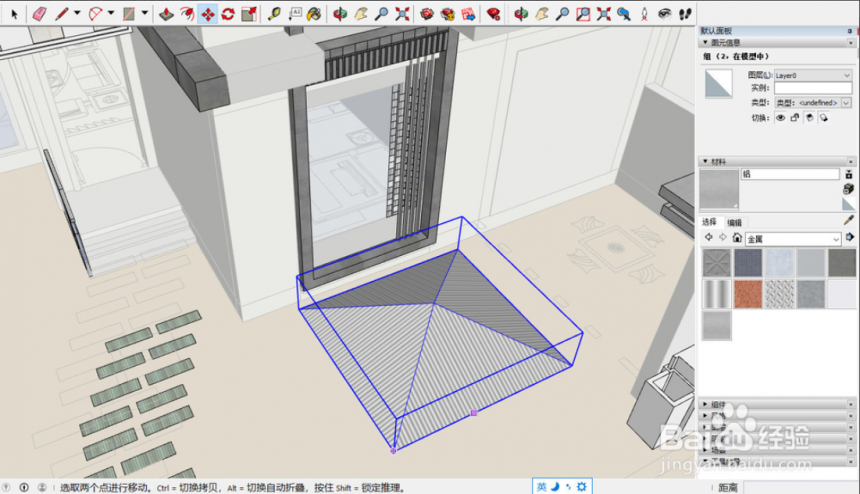Activate the Scale tool
Viewport: 860px width, 494px height.
point(249,14)
